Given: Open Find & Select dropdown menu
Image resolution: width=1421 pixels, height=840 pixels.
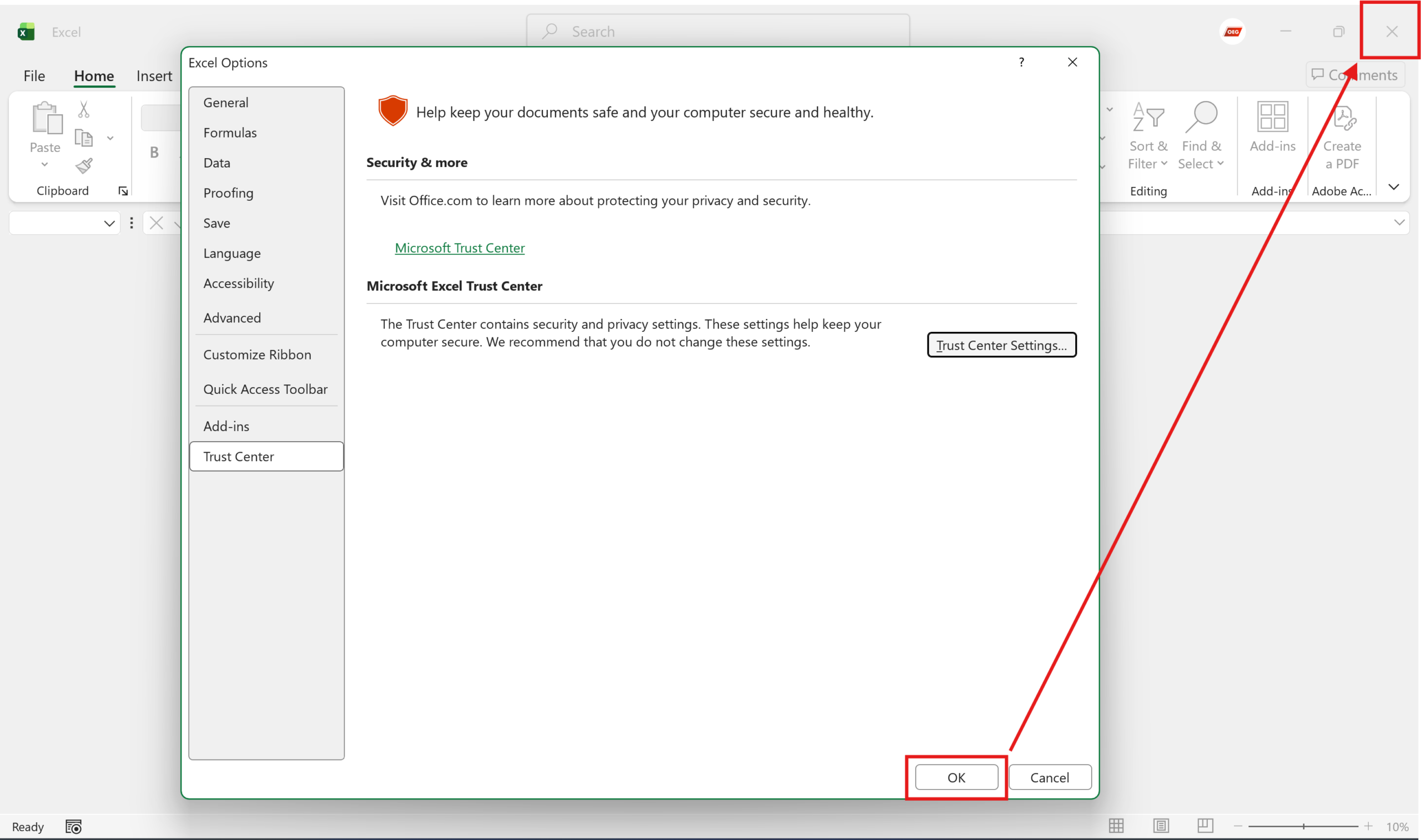Looking at the screenshot, I should click(x=1220, y=164).
